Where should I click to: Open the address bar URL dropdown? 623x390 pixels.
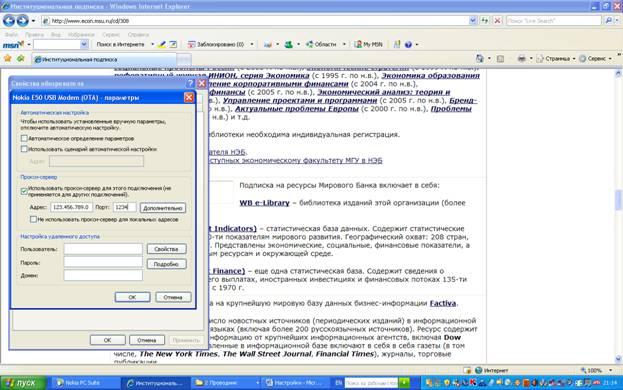(473, 20)
